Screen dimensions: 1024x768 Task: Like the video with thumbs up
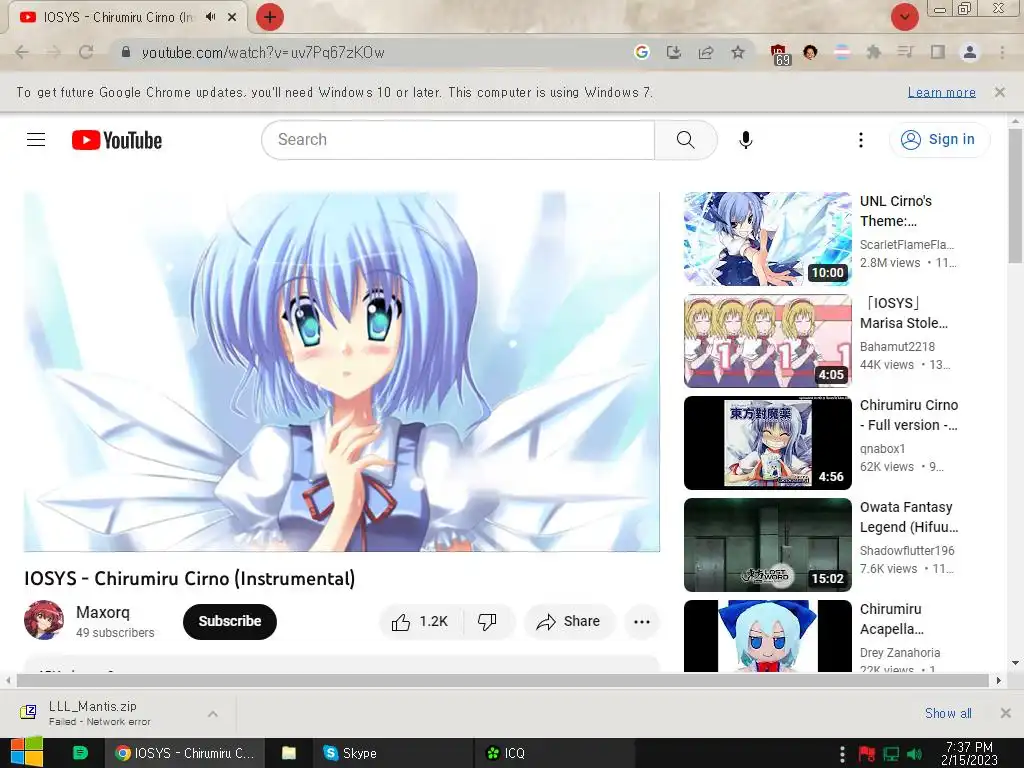420,622
